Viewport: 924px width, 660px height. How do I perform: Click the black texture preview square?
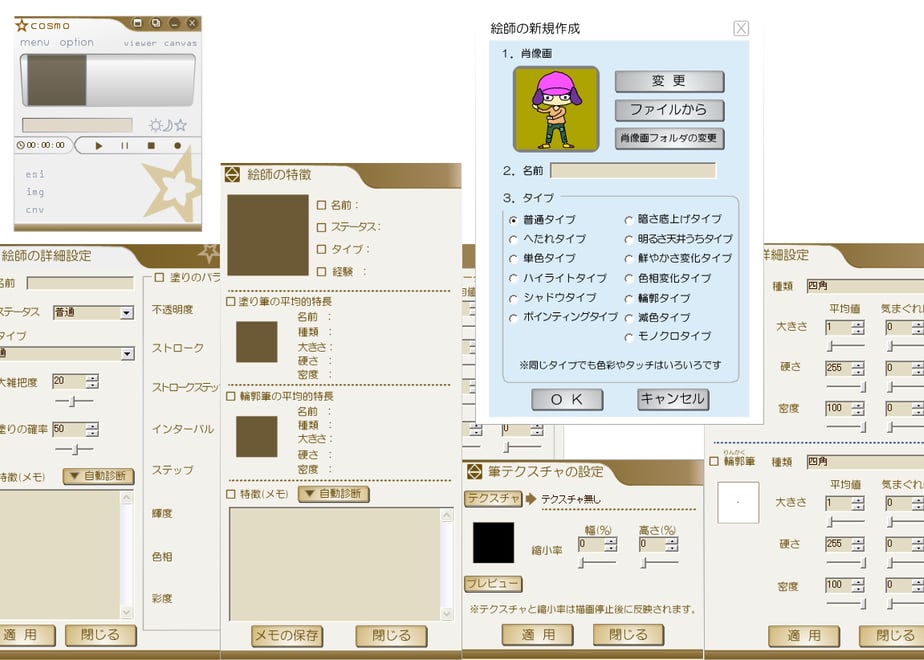tap(493, 542)
